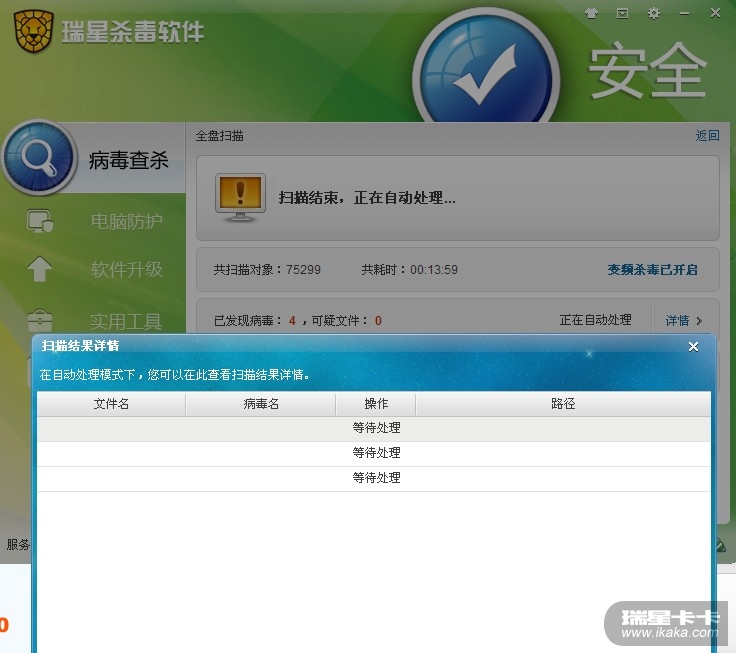Select the 病毒查杀 tab
Image resolution: width=736 pixels, height=653 pixels.
click(x=128, y=160)
